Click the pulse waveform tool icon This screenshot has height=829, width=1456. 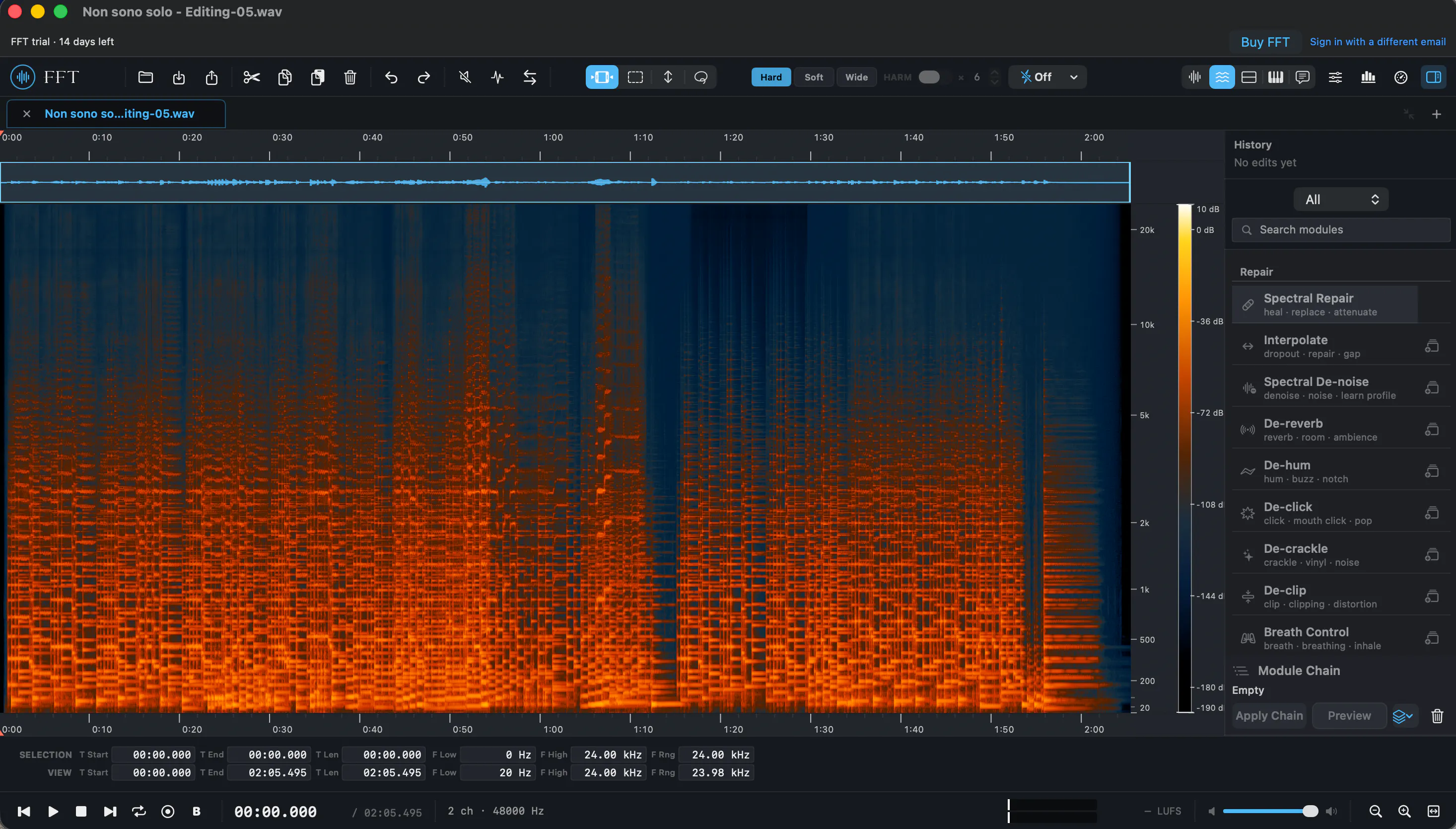[x=497, y=77]
